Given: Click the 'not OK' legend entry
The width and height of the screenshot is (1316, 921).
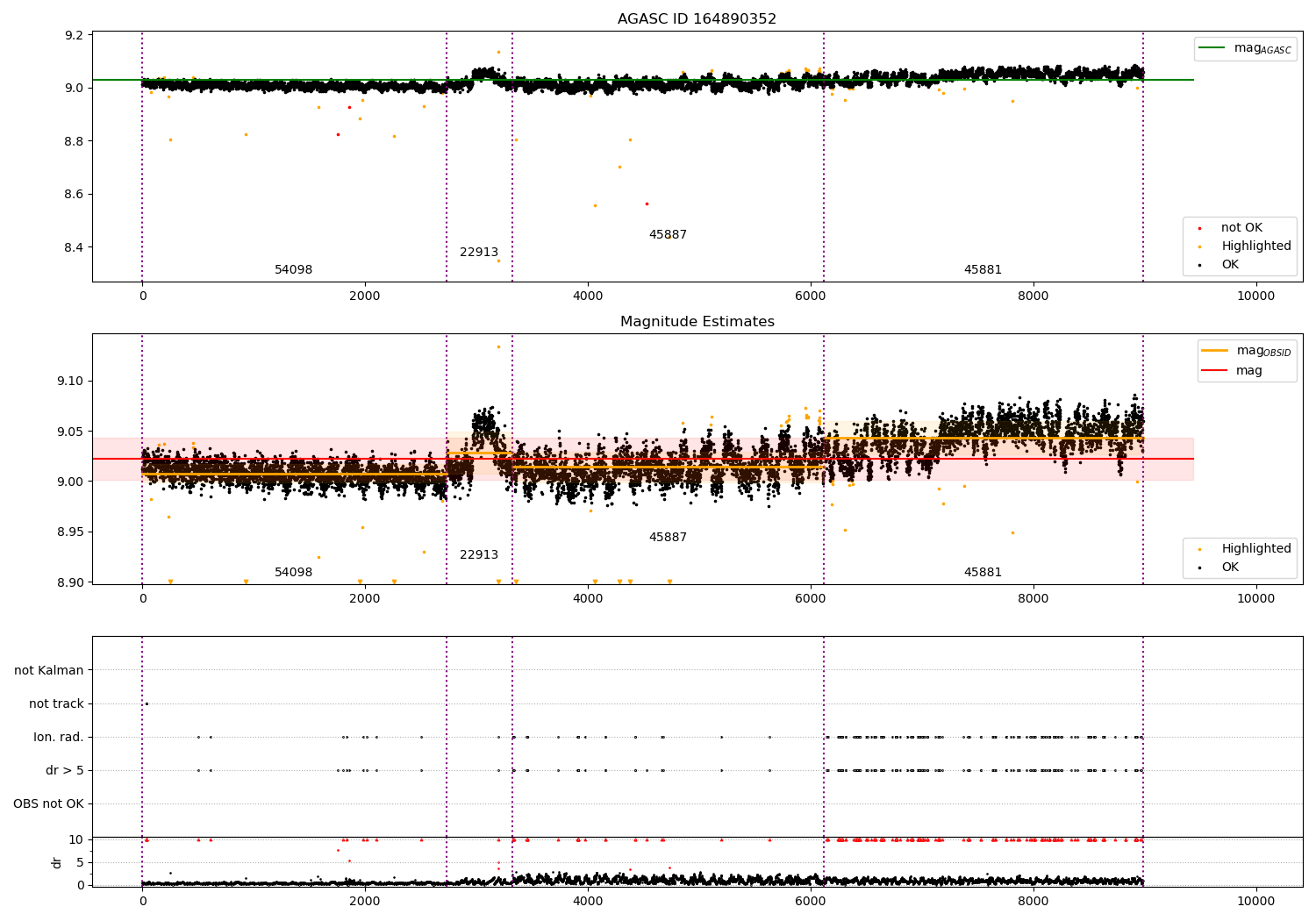Looking at the screenshot, I should point(1241,227).
